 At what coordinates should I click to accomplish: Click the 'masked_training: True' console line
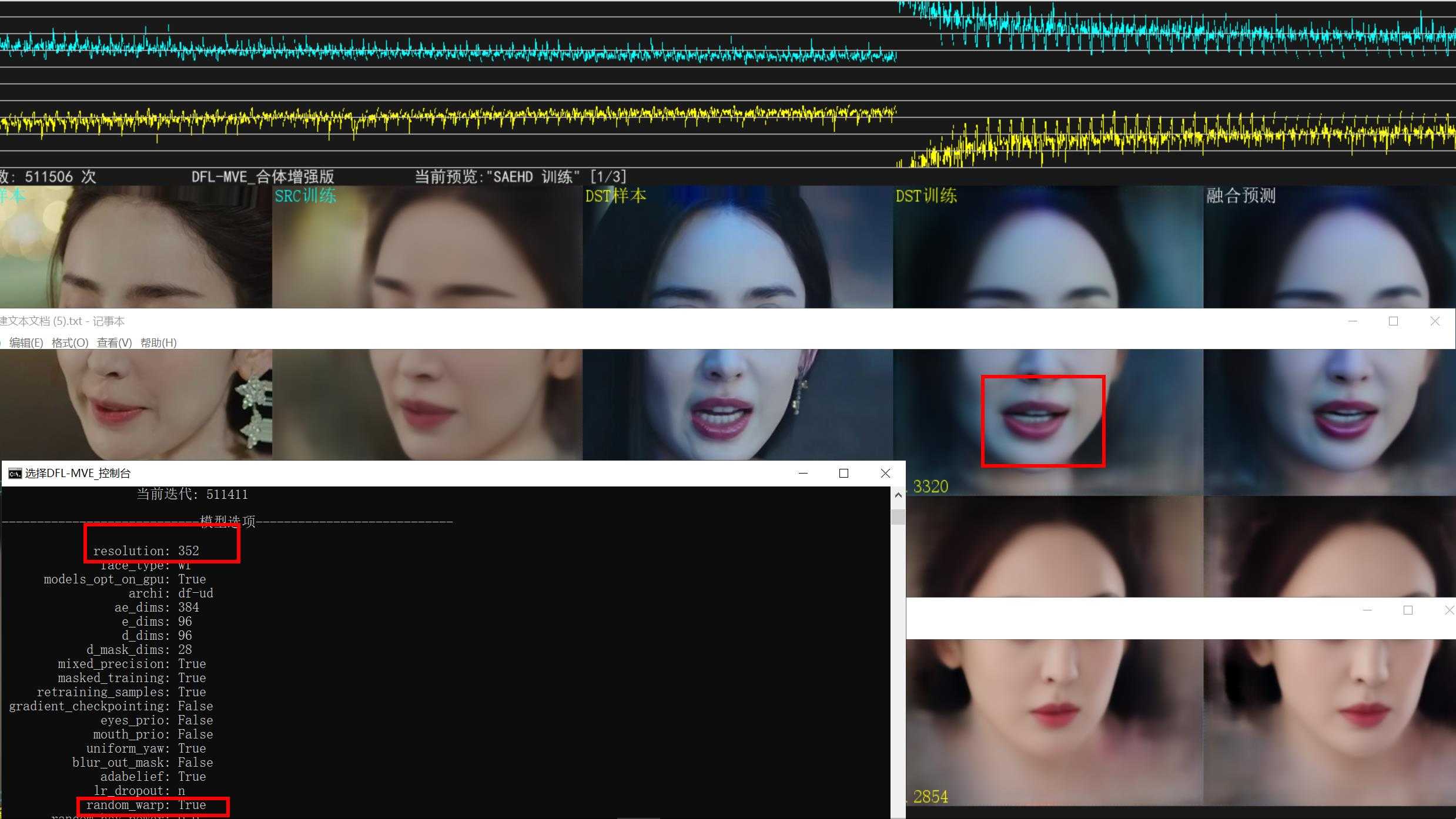(132, 678)
